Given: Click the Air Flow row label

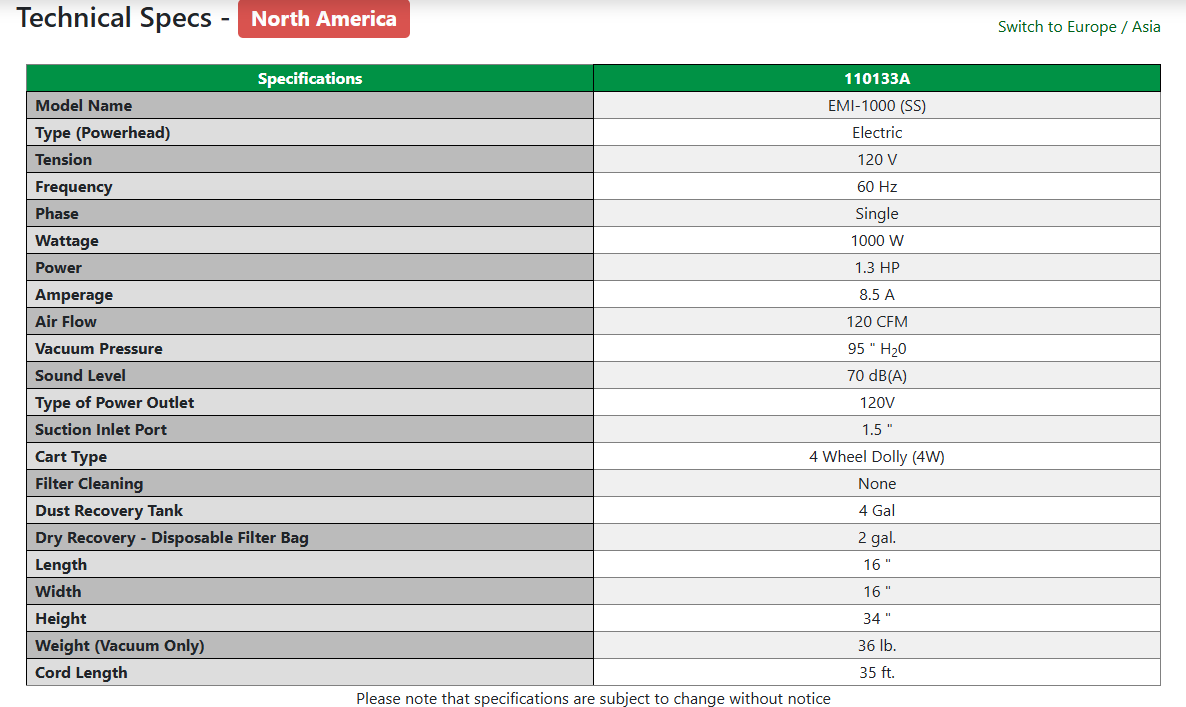Looking at the screenshot, I should [x=66, y=321].
